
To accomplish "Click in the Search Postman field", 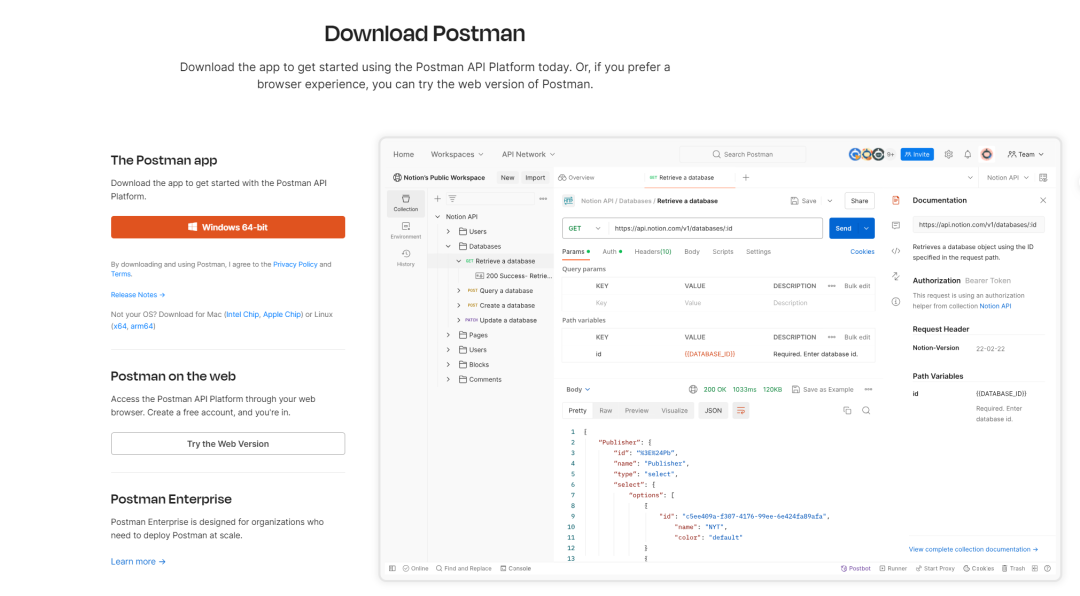I will click(x=742, y=154).
